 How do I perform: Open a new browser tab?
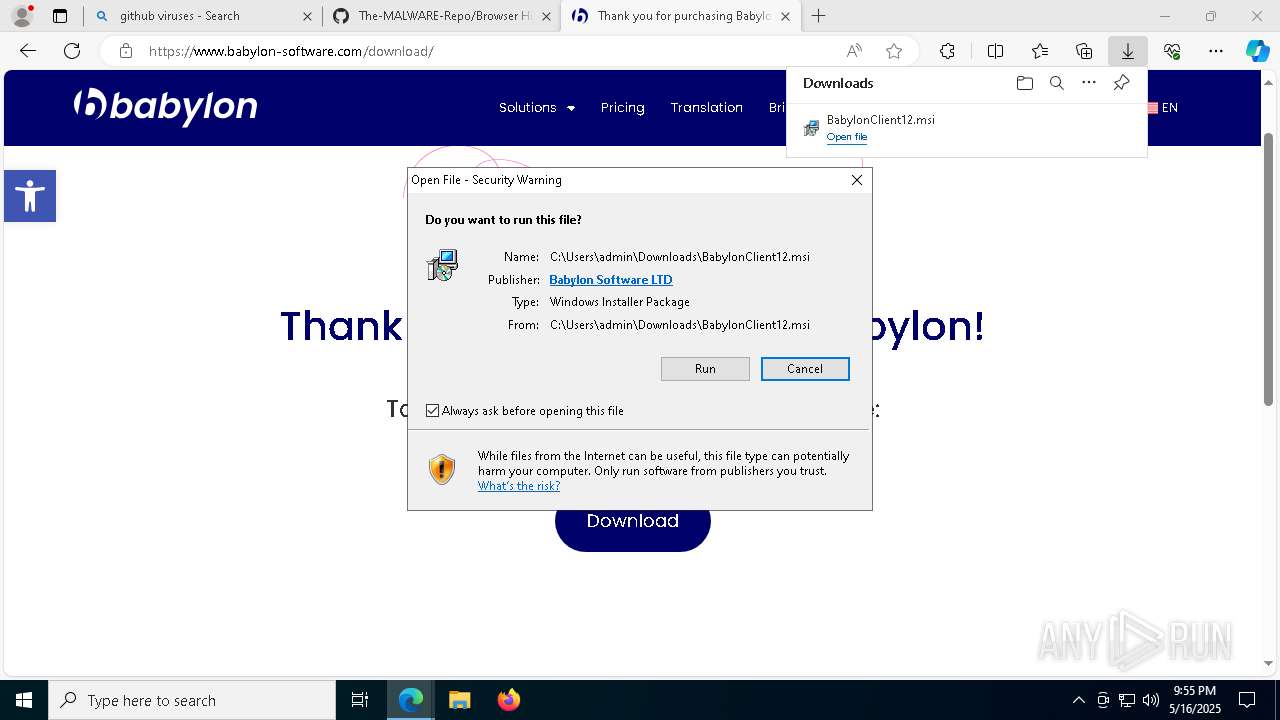818,16
